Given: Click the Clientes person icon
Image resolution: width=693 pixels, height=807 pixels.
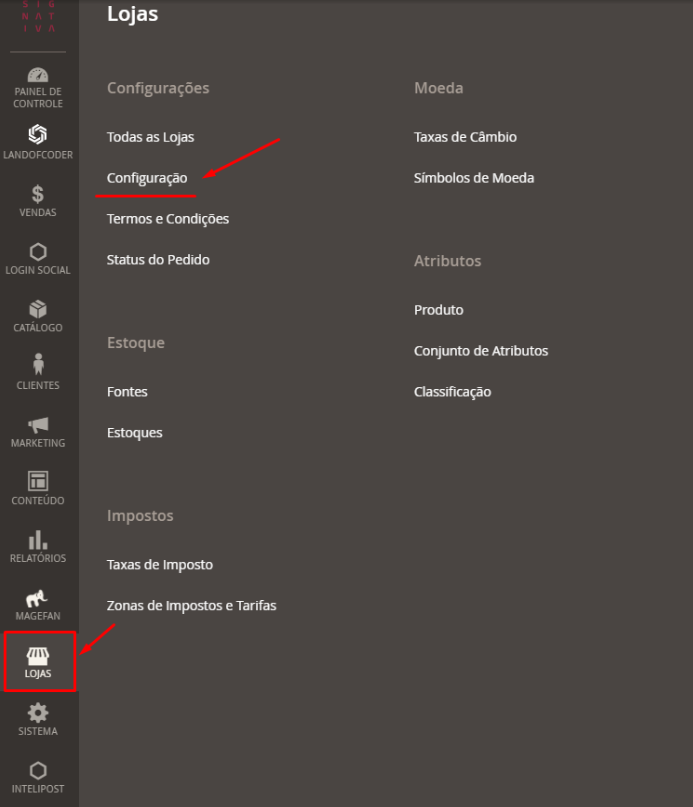Looking at the screenshot, I should (x=38, y=366).
